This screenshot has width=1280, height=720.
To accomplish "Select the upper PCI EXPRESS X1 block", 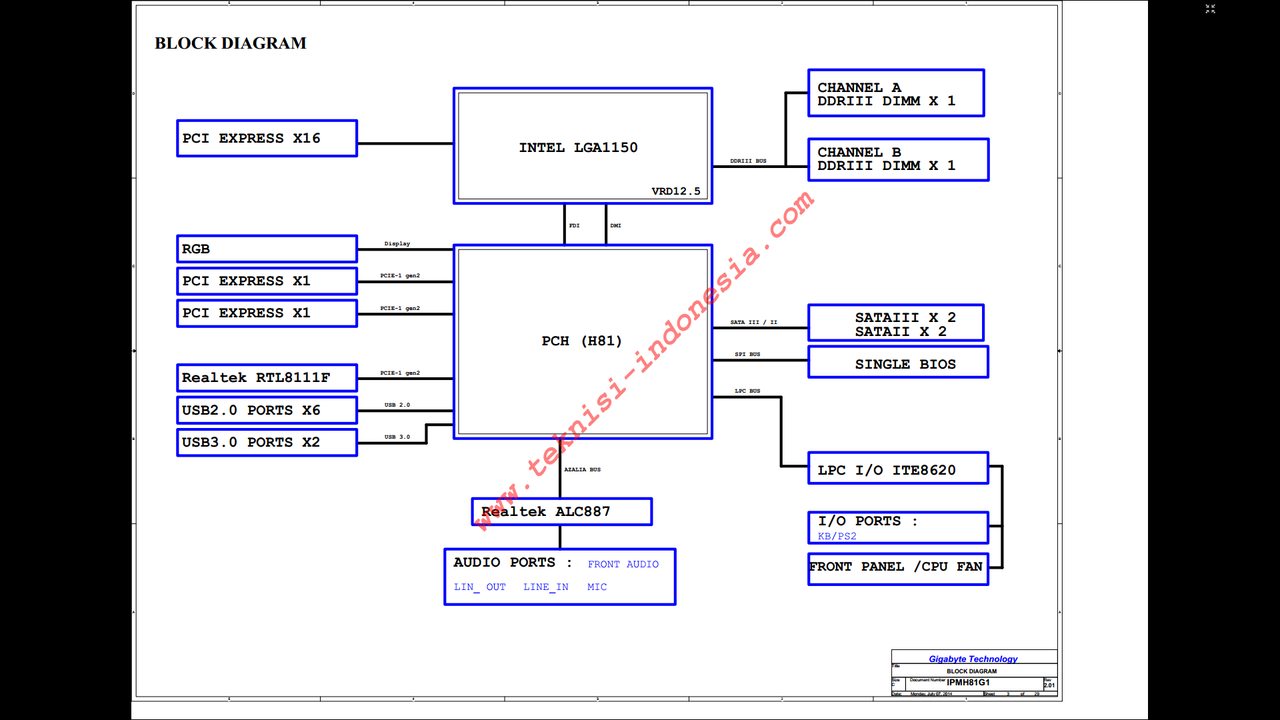I will (267, 281).
